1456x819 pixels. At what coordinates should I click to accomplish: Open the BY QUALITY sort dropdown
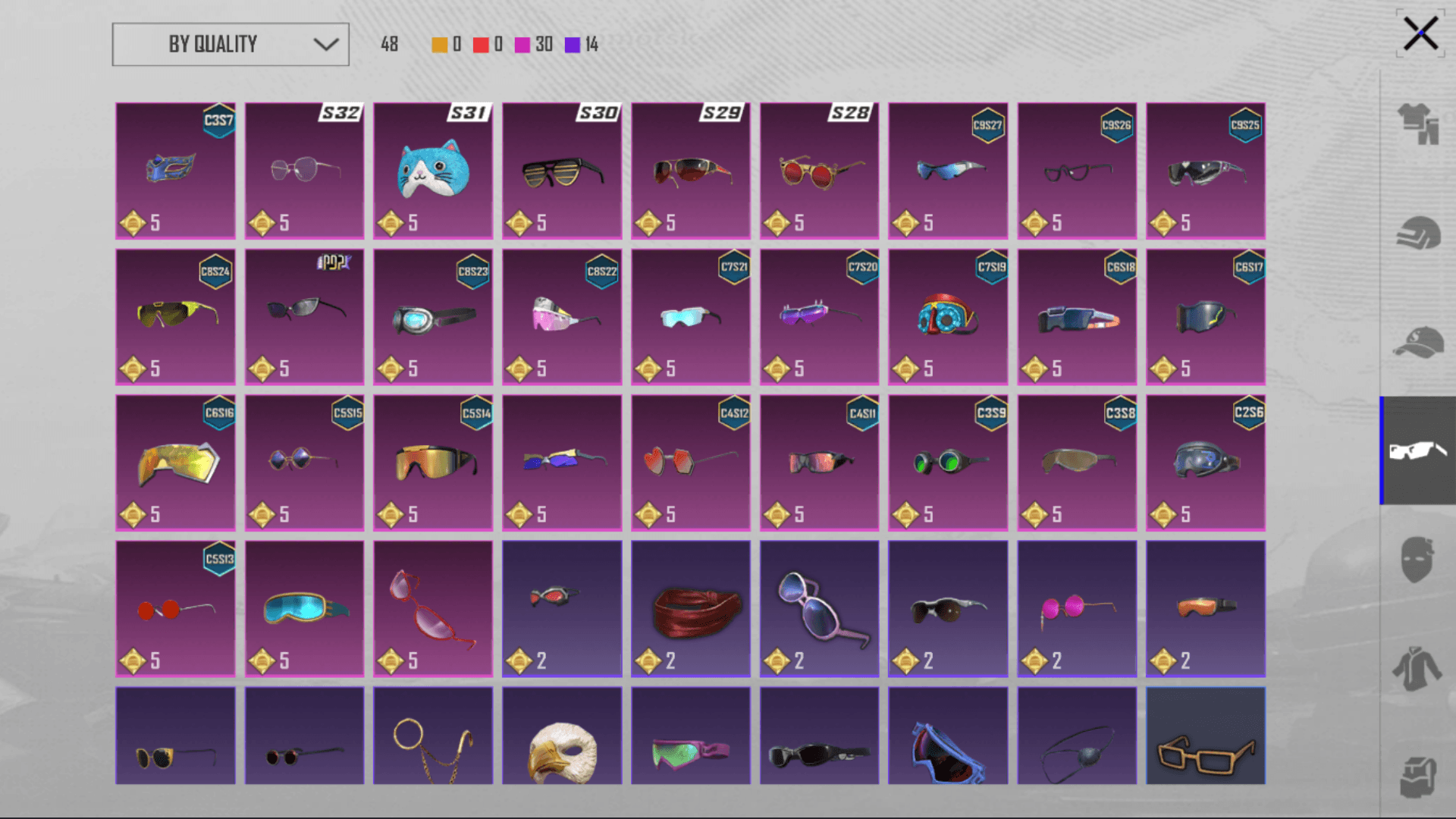(x=231, y=44)
